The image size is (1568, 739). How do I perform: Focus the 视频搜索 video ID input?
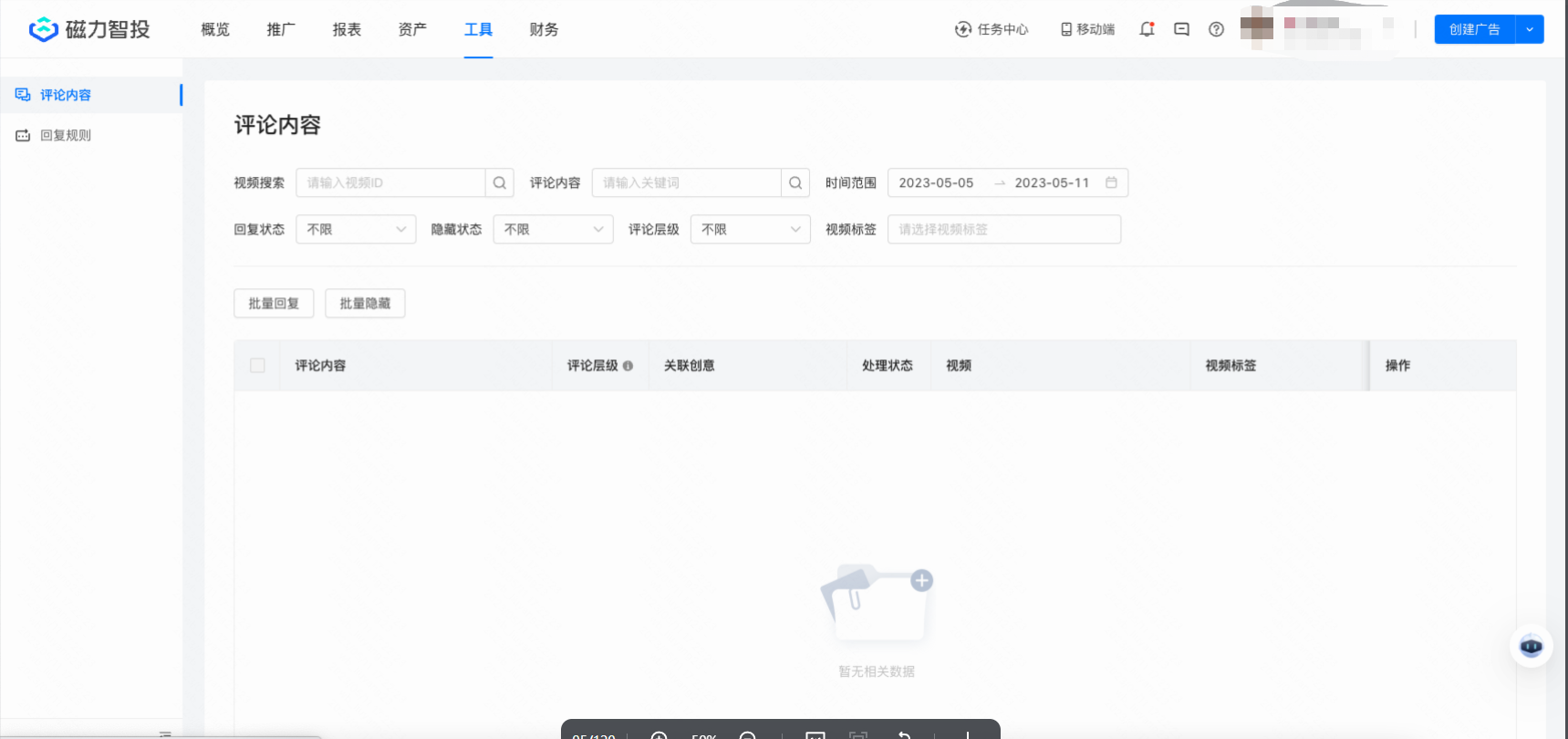[x=390, y=182]
